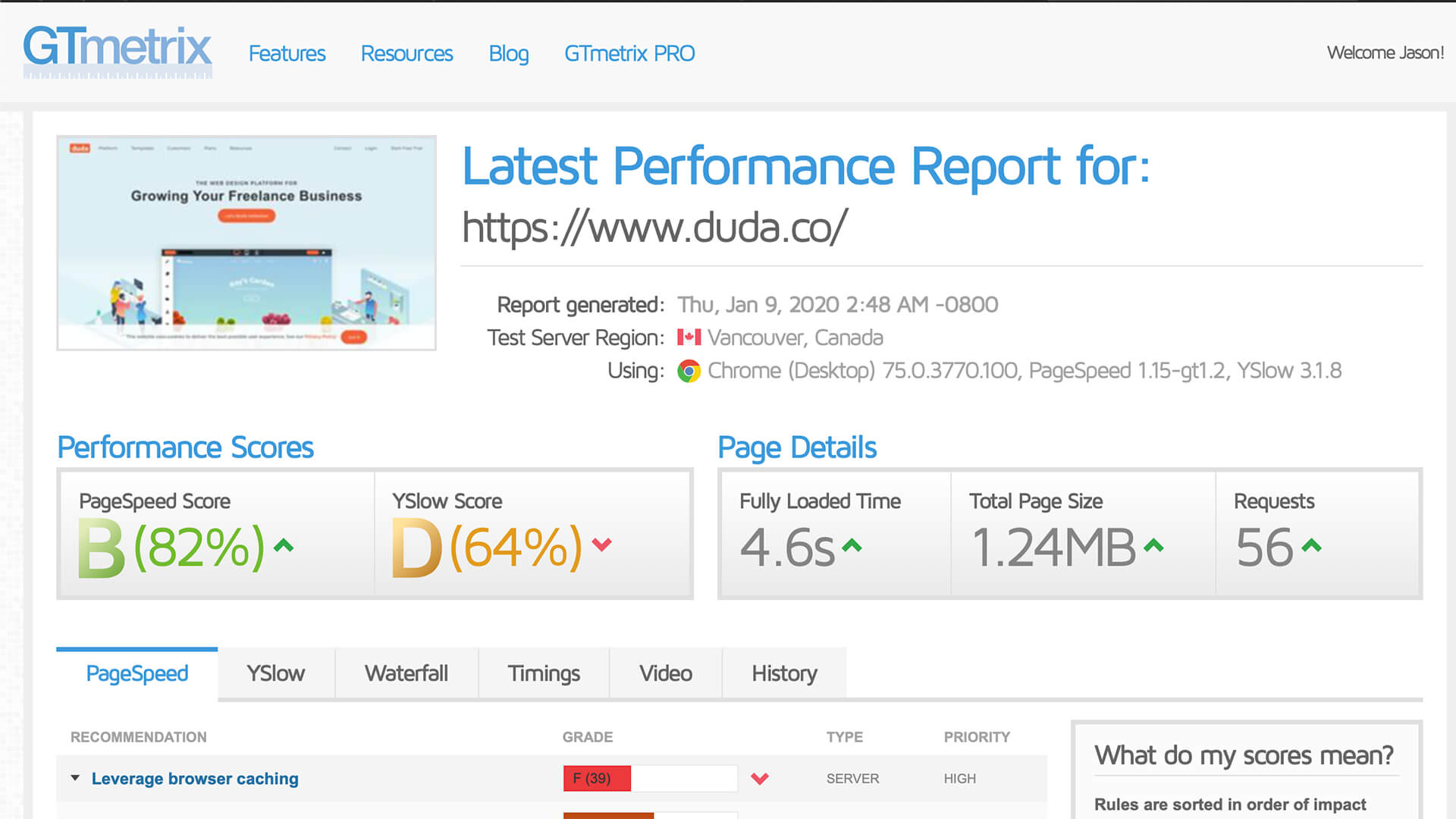The width and height of the screenshot is (1456, 819).
Task: Click the GRADE column header
Action: 588,737
